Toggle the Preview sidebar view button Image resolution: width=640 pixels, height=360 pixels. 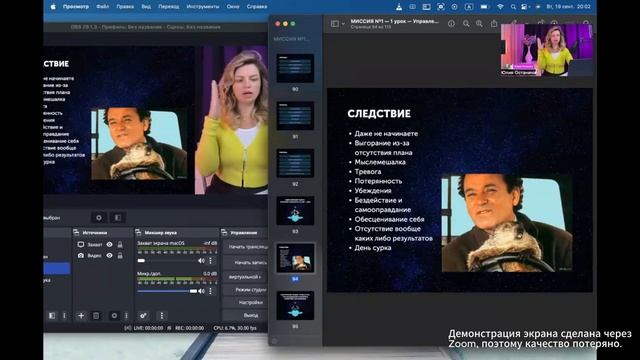coord(335,24)
